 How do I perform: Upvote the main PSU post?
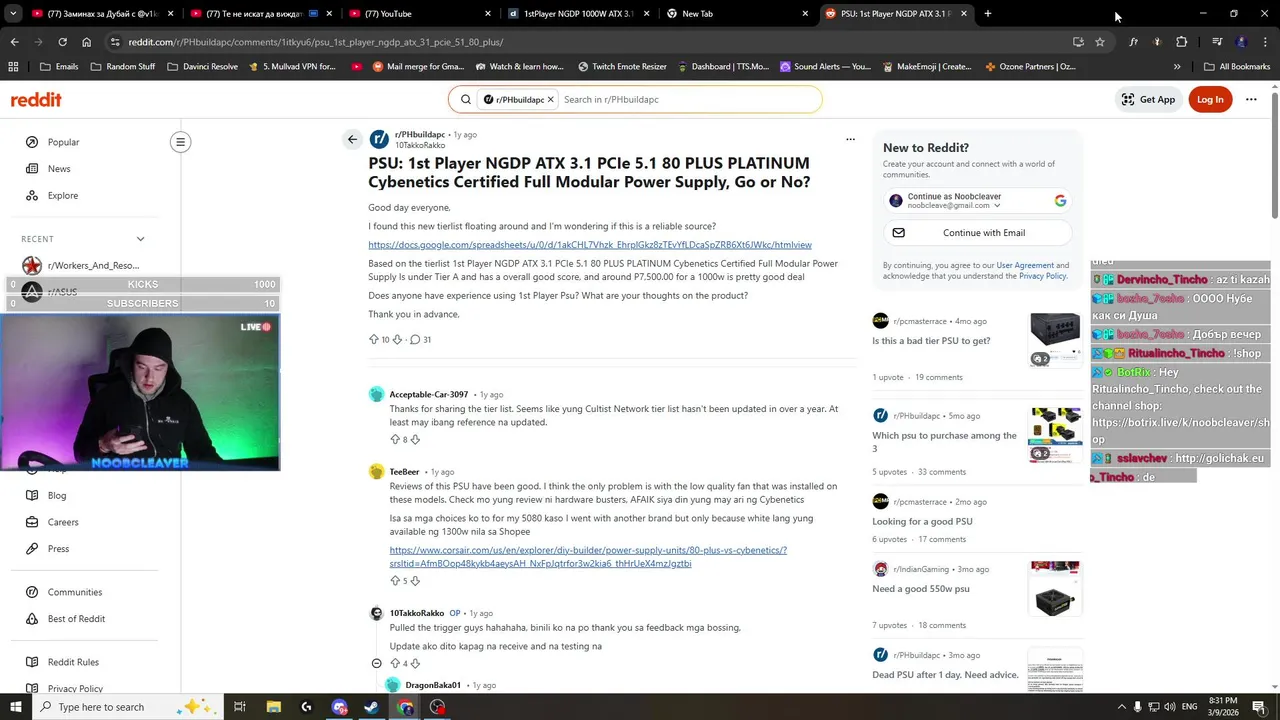click(x=374, y=340)
